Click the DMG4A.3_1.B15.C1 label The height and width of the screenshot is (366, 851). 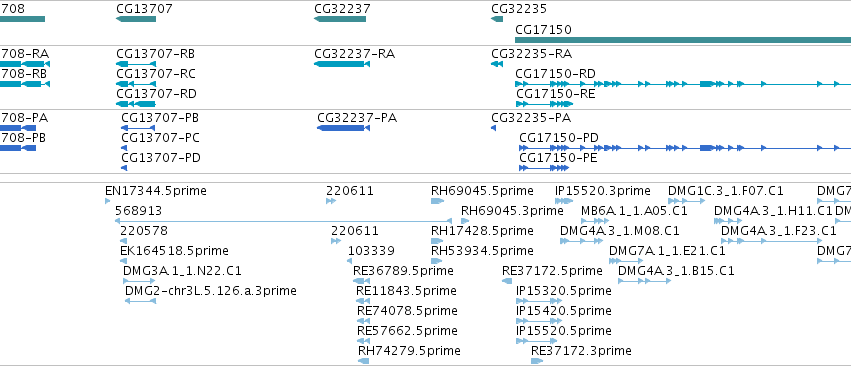click(676, 271)
